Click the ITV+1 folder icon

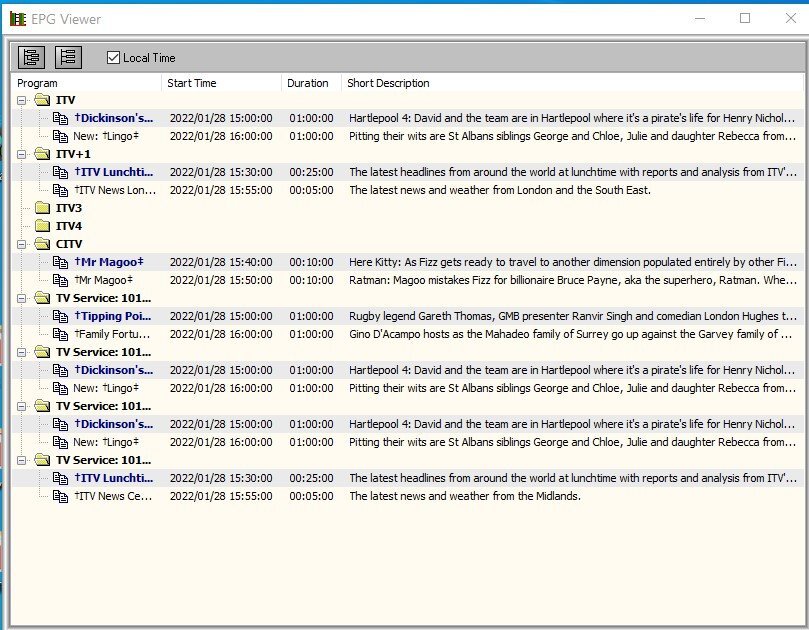point(42,153)
